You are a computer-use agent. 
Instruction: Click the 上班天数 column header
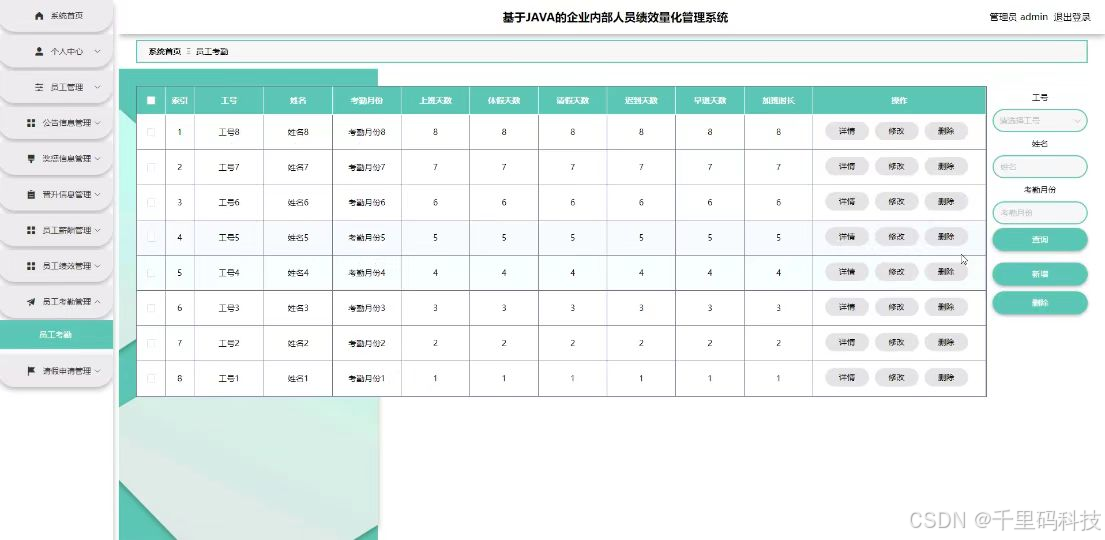pyautogui.click(x=435, y=101)
